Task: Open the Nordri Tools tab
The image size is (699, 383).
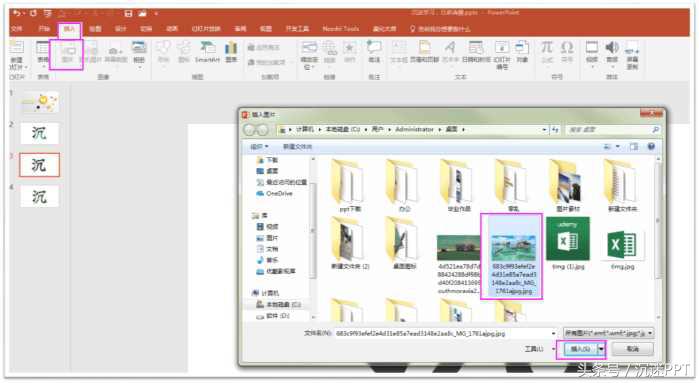Action: click(341, 29)
